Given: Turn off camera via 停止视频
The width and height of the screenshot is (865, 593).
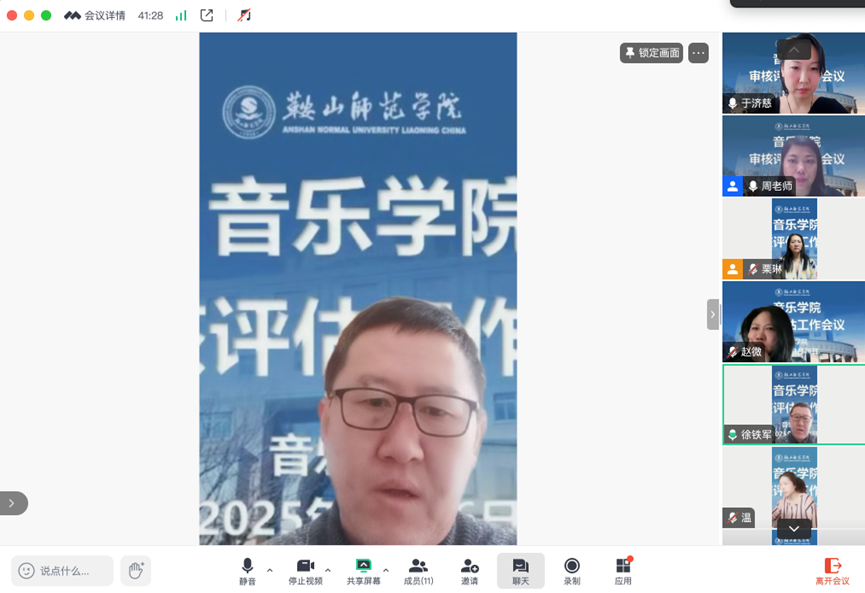Looking at the screenshot, I should pyautogui.click(x=305, y=571).
